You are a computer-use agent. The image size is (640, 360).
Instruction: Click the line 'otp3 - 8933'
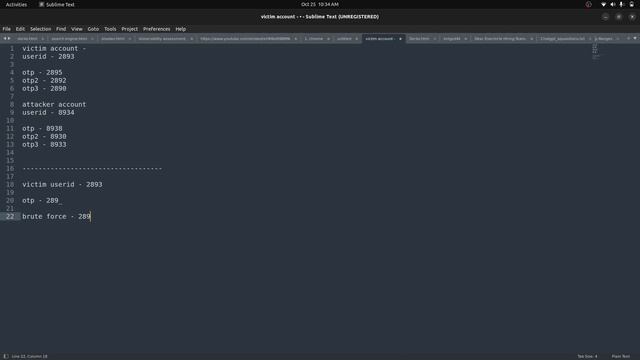pyautogui.click(x=44, y=144)
